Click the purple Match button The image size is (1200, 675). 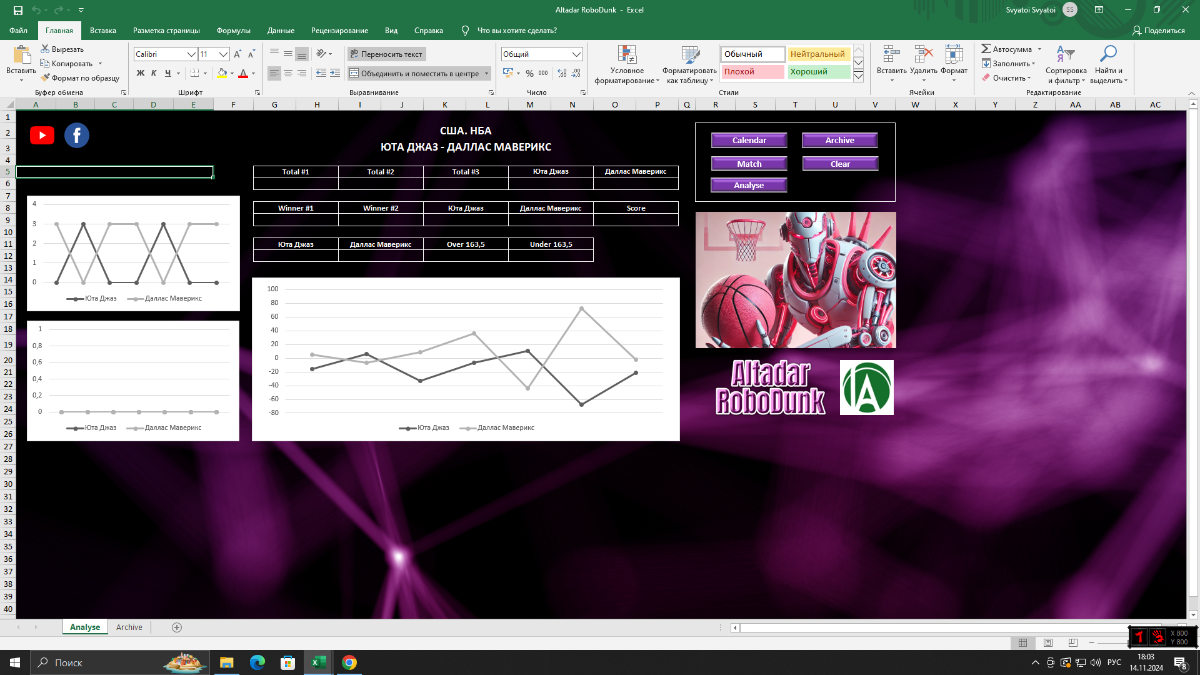[x=749, y=163]
